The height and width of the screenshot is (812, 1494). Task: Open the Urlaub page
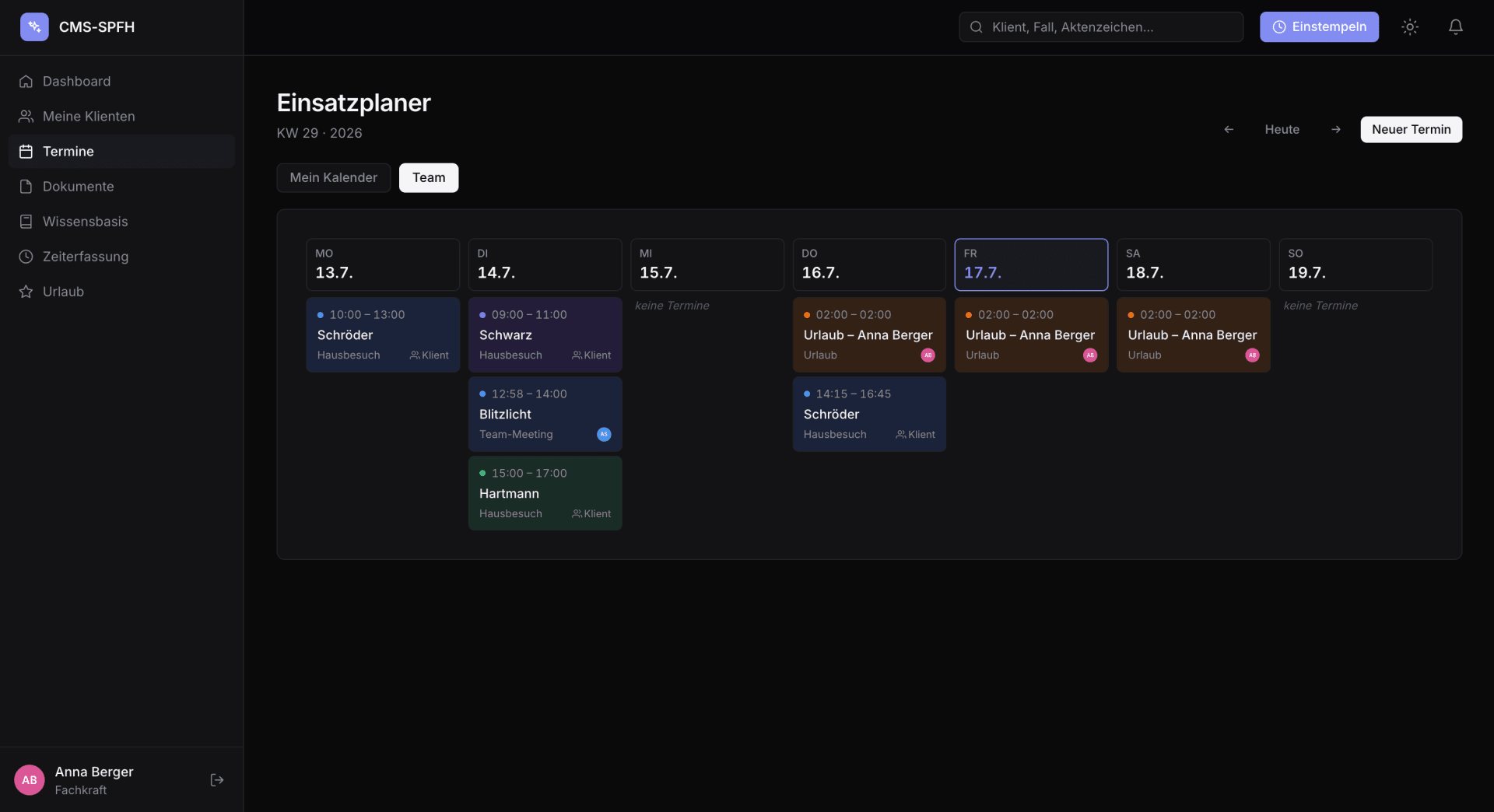point(121,291)
